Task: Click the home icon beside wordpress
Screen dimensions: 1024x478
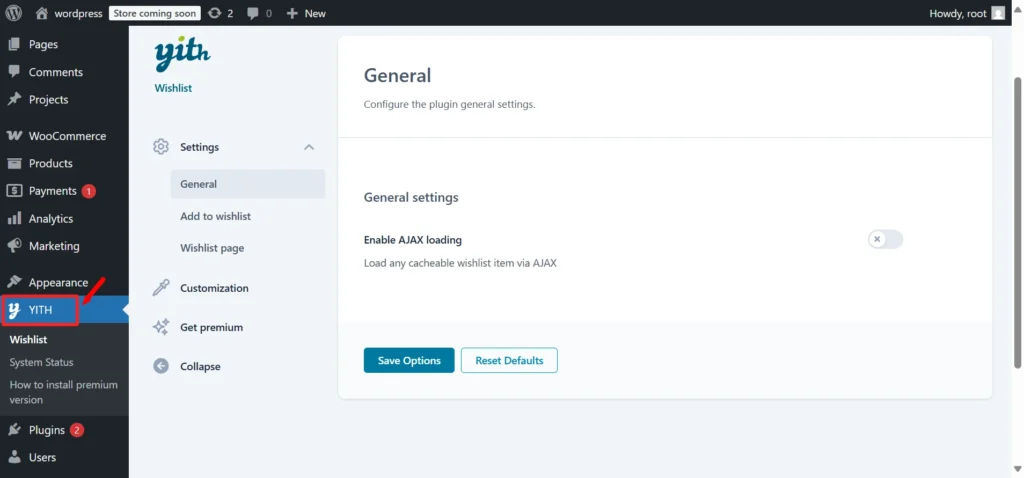Action: point(42,13)
